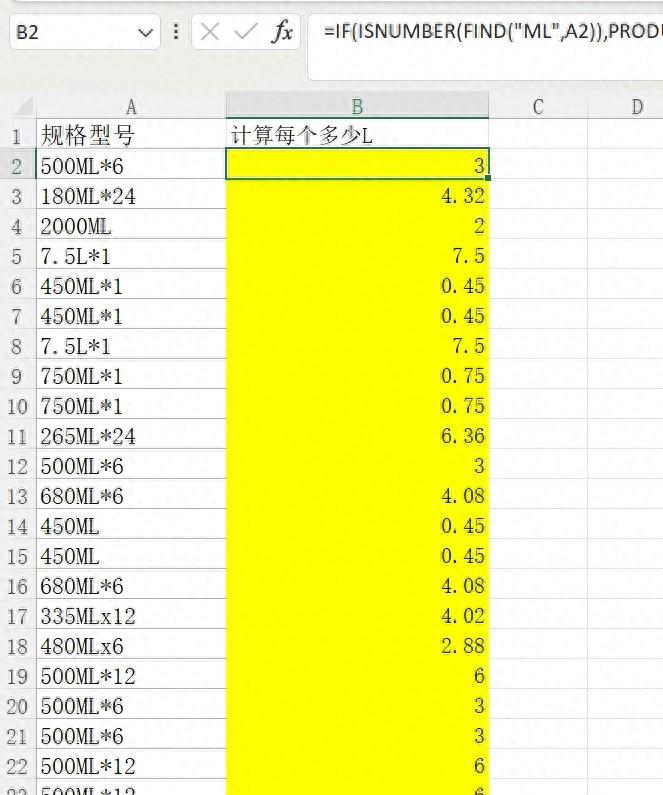Image resolution: width=663 pixels, height=795 pixels.
Task: Click the Select All corner triangle
Action: (24, 106)
